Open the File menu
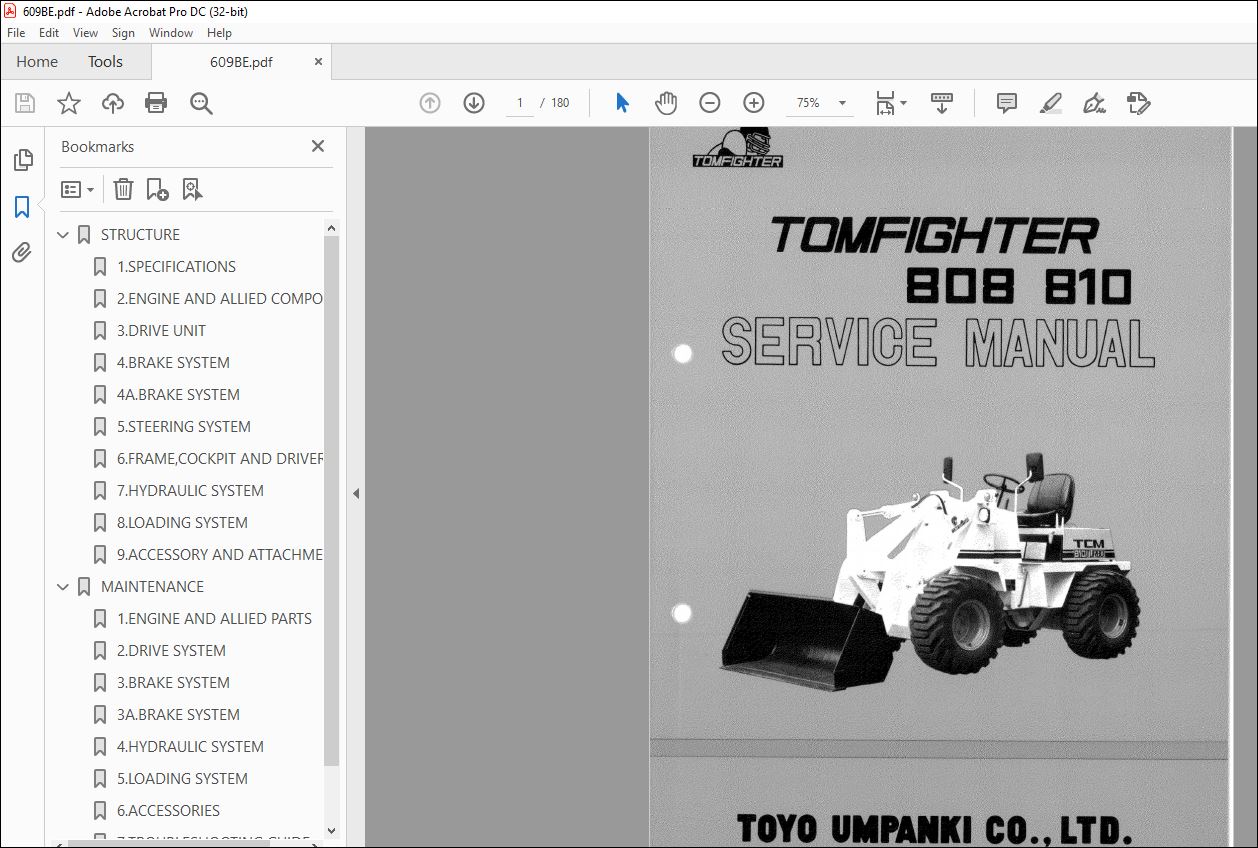 [x=16, y=33]
